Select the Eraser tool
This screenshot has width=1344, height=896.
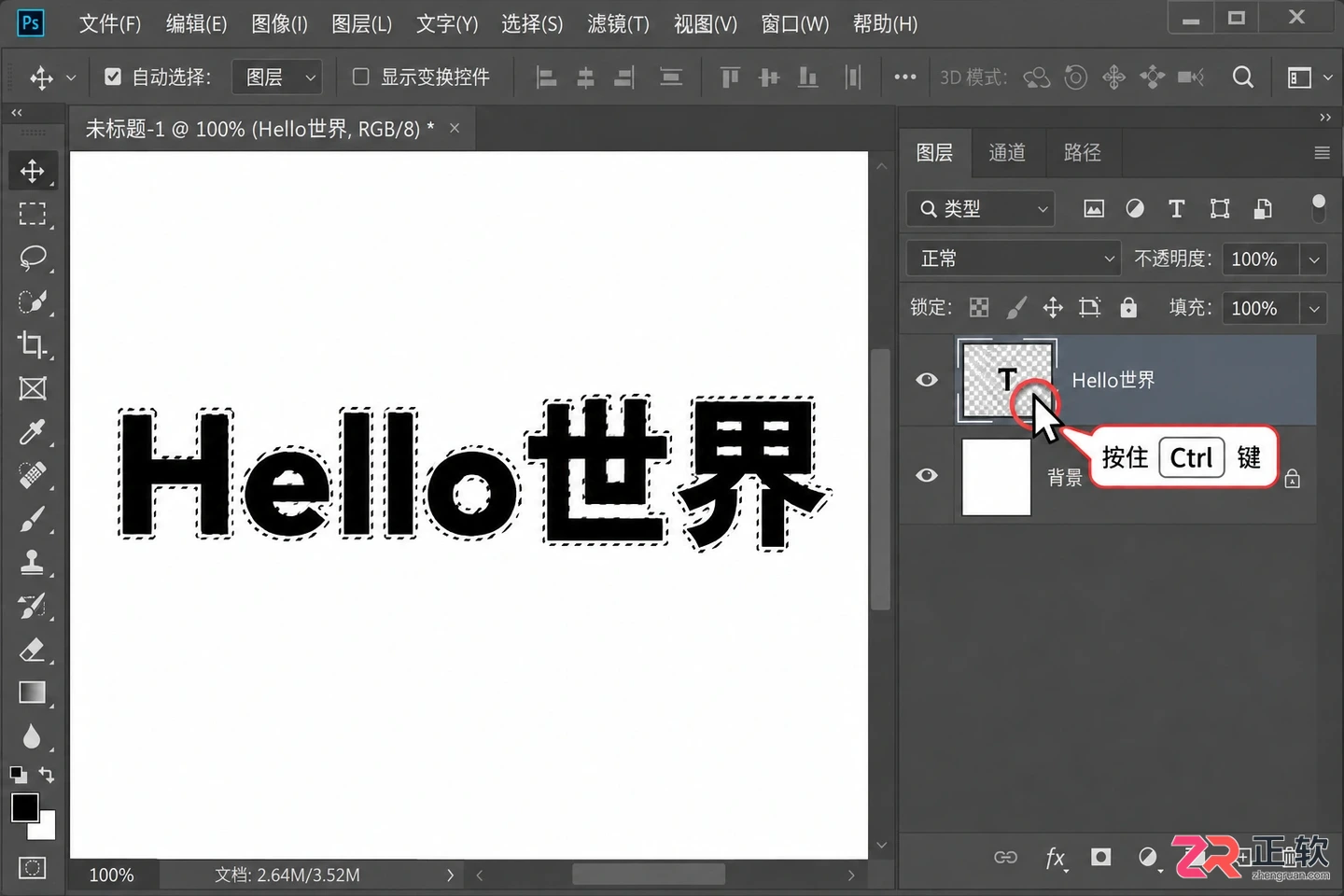[33, 649]
